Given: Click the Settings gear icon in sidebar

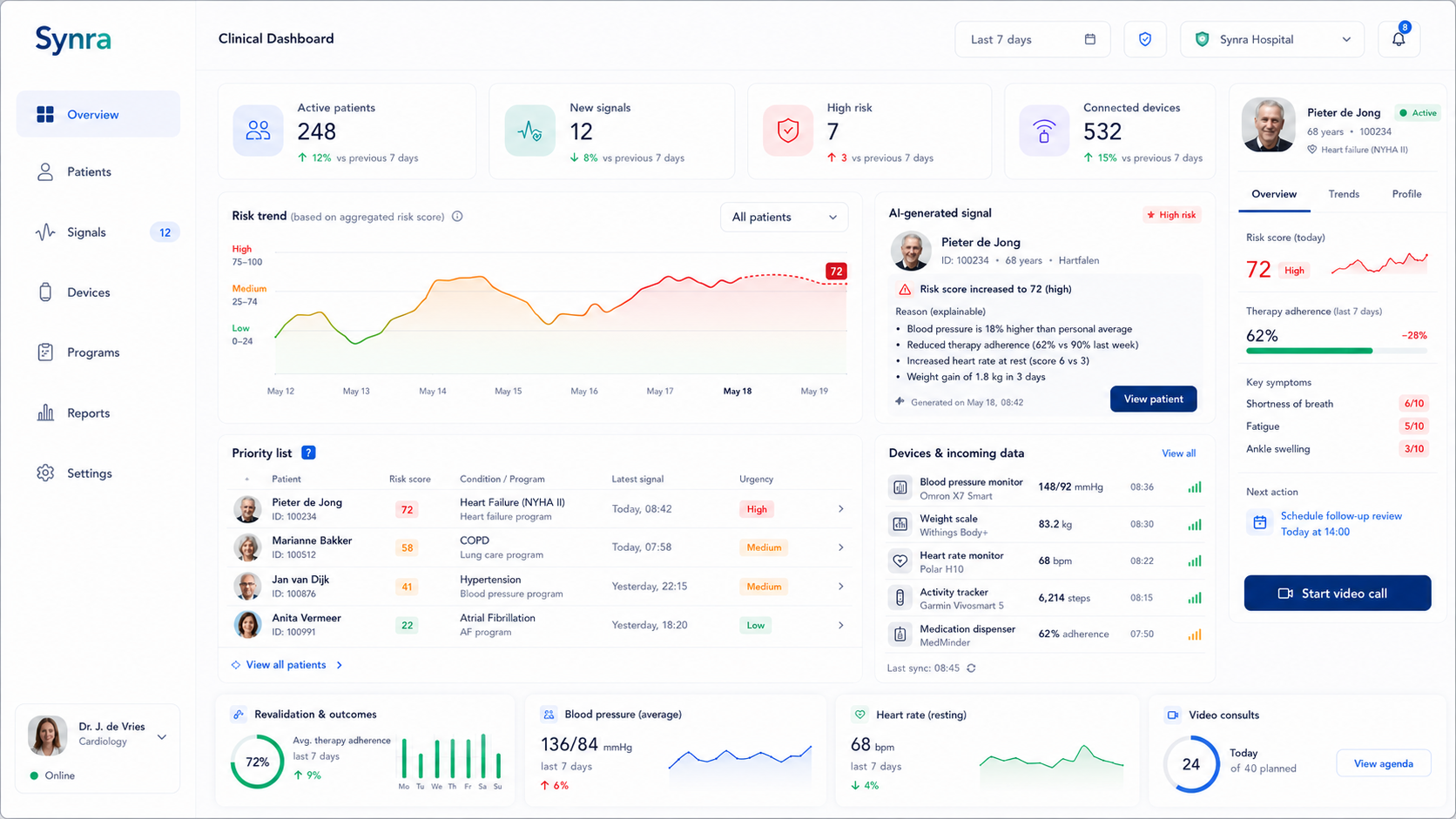Looking at the screenshot, I should point(45,473).
